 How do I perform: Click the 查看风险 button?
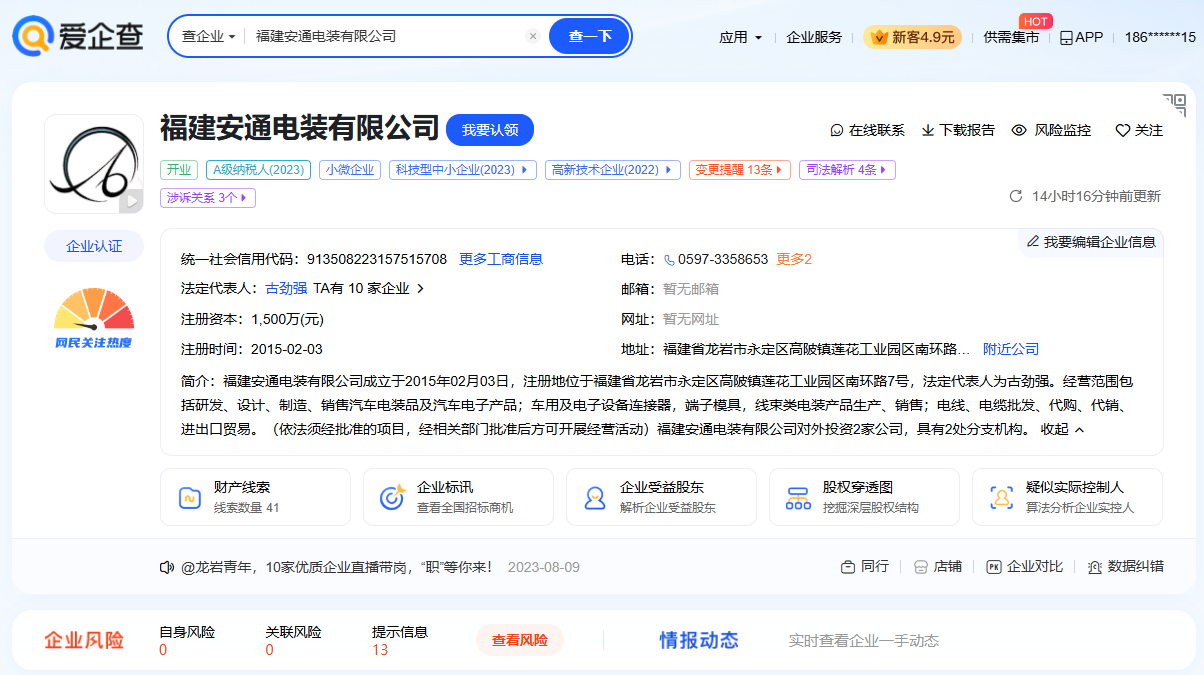point(520,640)
